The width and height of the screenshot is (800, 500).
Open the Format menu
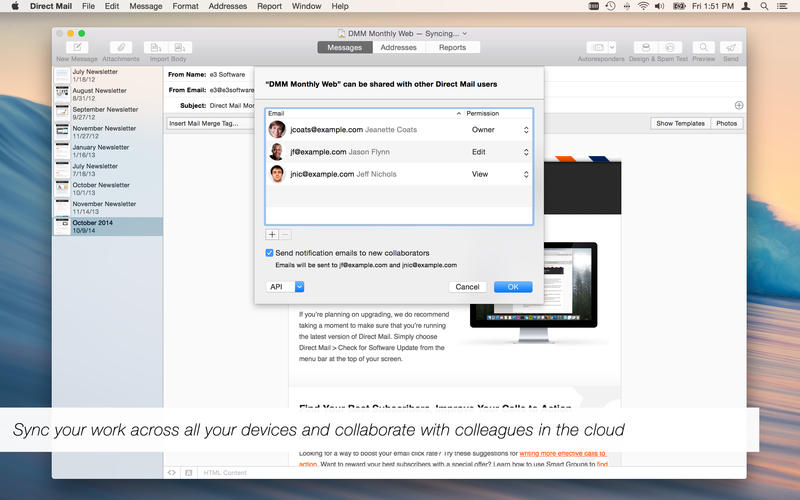click(x=185, y=6)
